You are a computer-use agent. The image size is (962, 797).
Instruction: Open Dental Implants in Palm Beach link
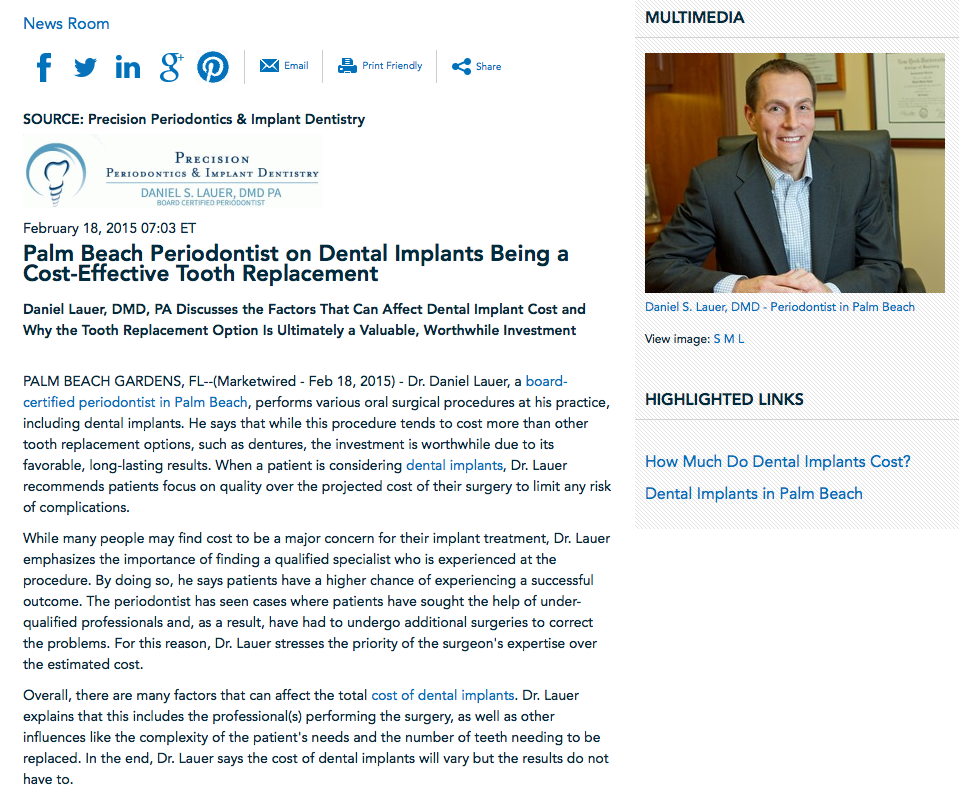point(753,493)
